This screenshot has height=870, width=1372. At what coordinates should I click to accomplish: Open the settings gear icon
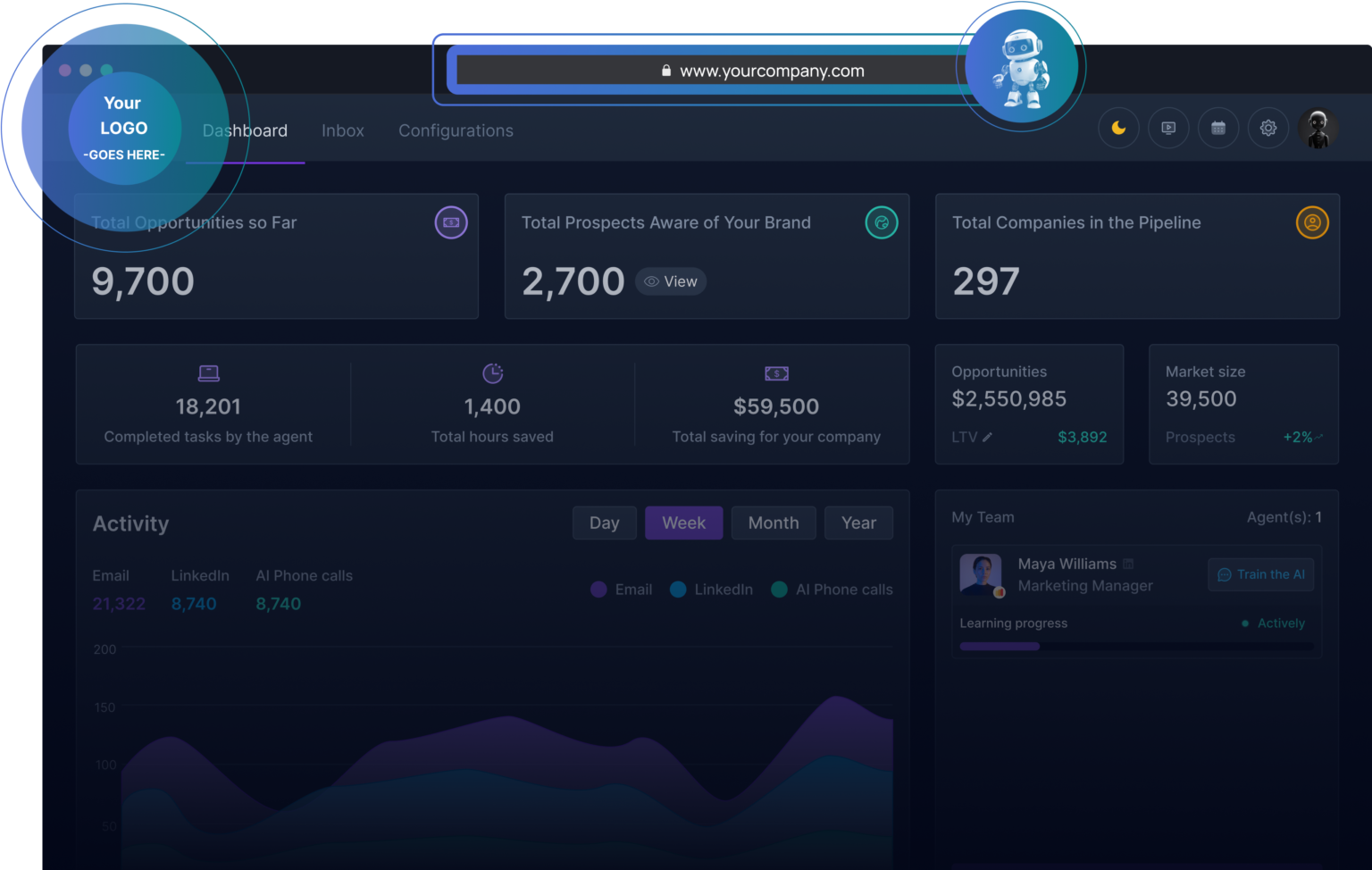(1268, 128)
